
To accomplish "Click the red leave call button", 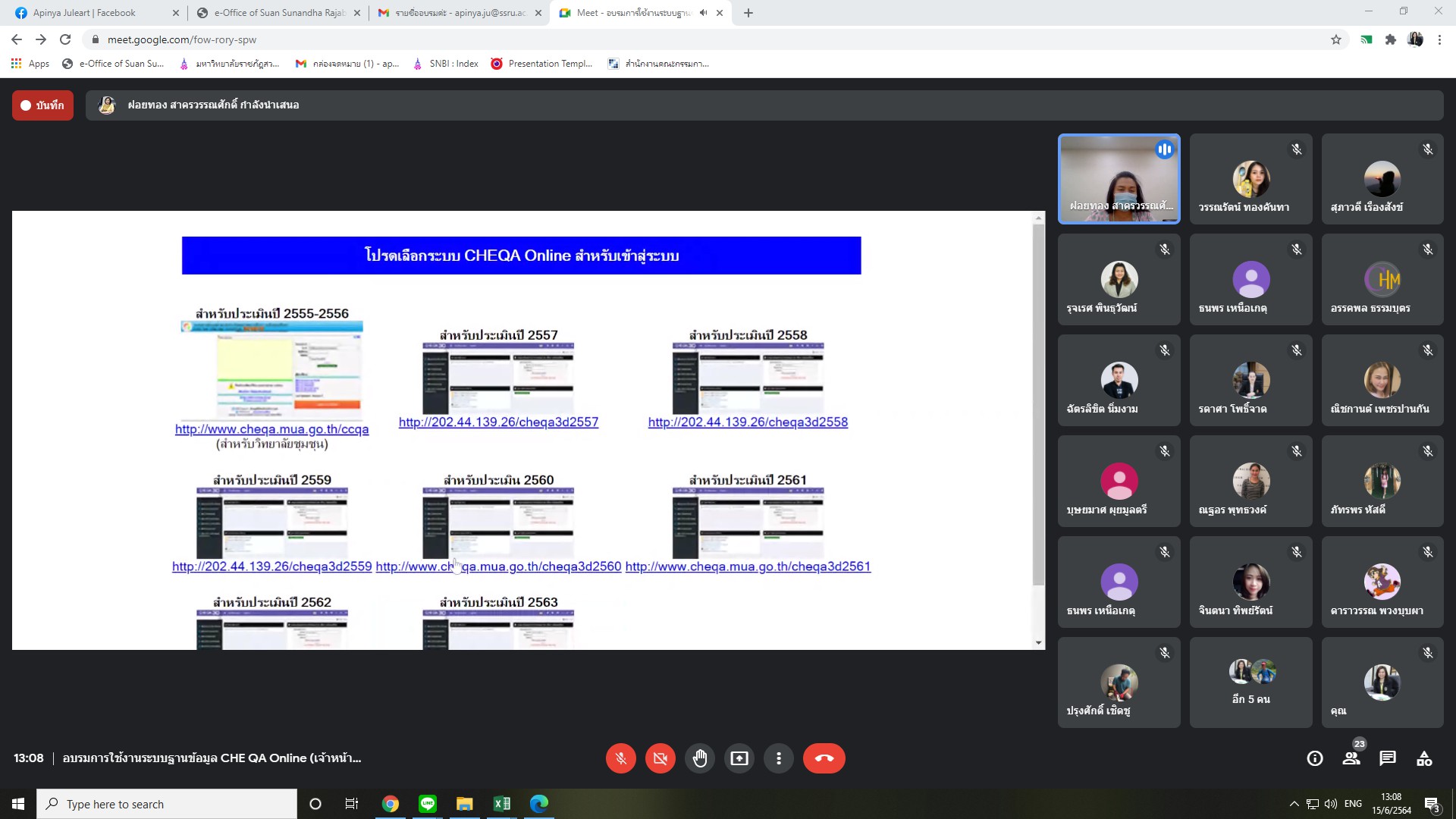I will [824, 758].
